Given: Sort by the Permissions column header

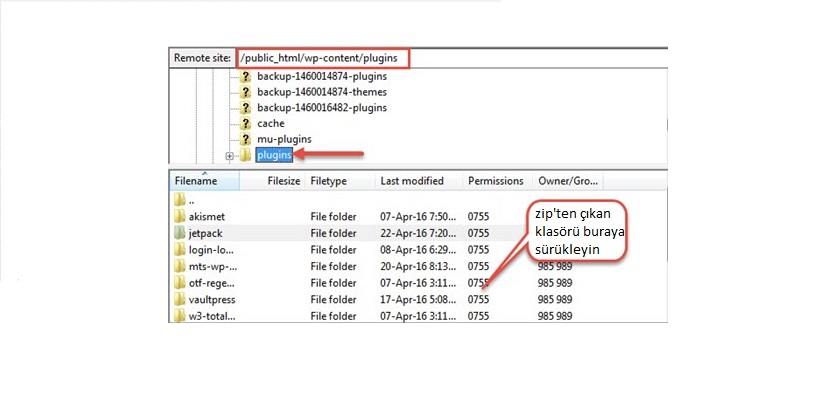Looking at the screenshot, I should (498, 181).
